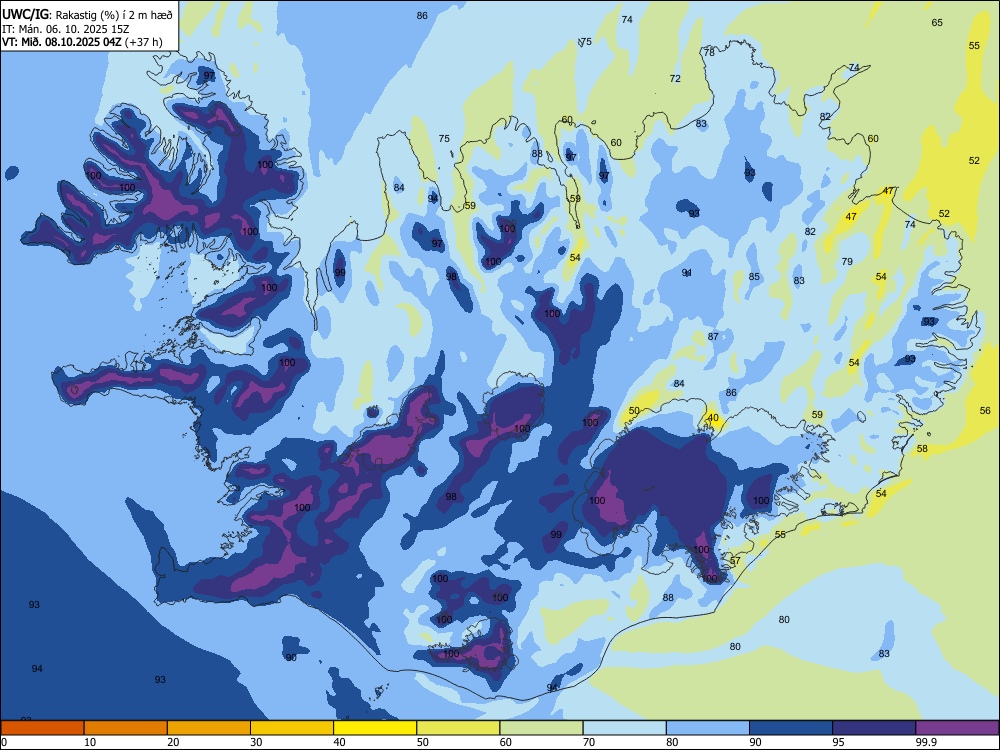Click the valid time 'VT: Mið. 08.10.2025 04Z (+37 h)'

(x=82, y=42)
